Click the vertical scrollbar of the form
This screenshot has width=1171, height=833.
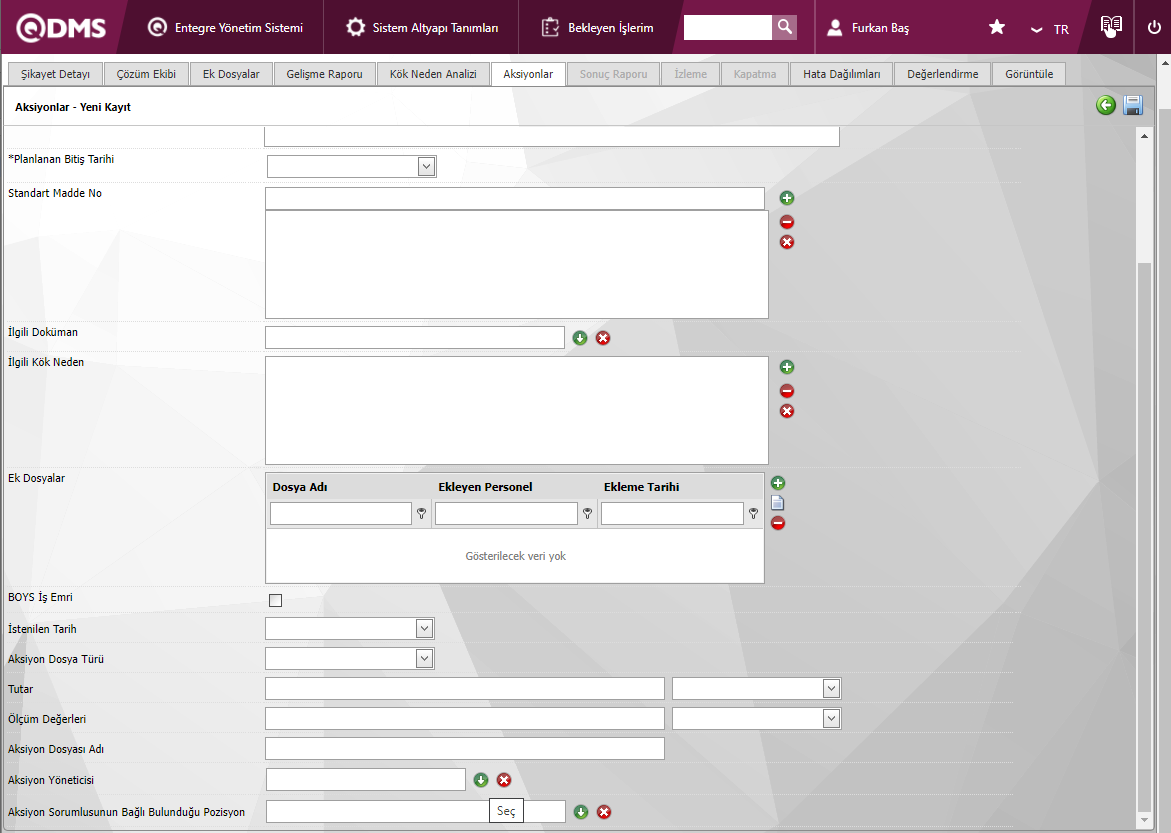coord(1144,500)
